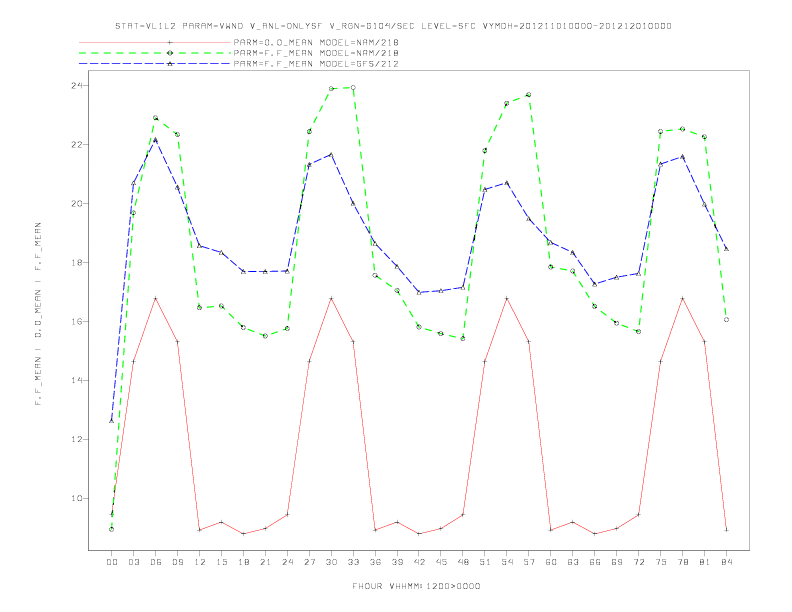Click x-axis tick label 06

click(x=156, y=562)
